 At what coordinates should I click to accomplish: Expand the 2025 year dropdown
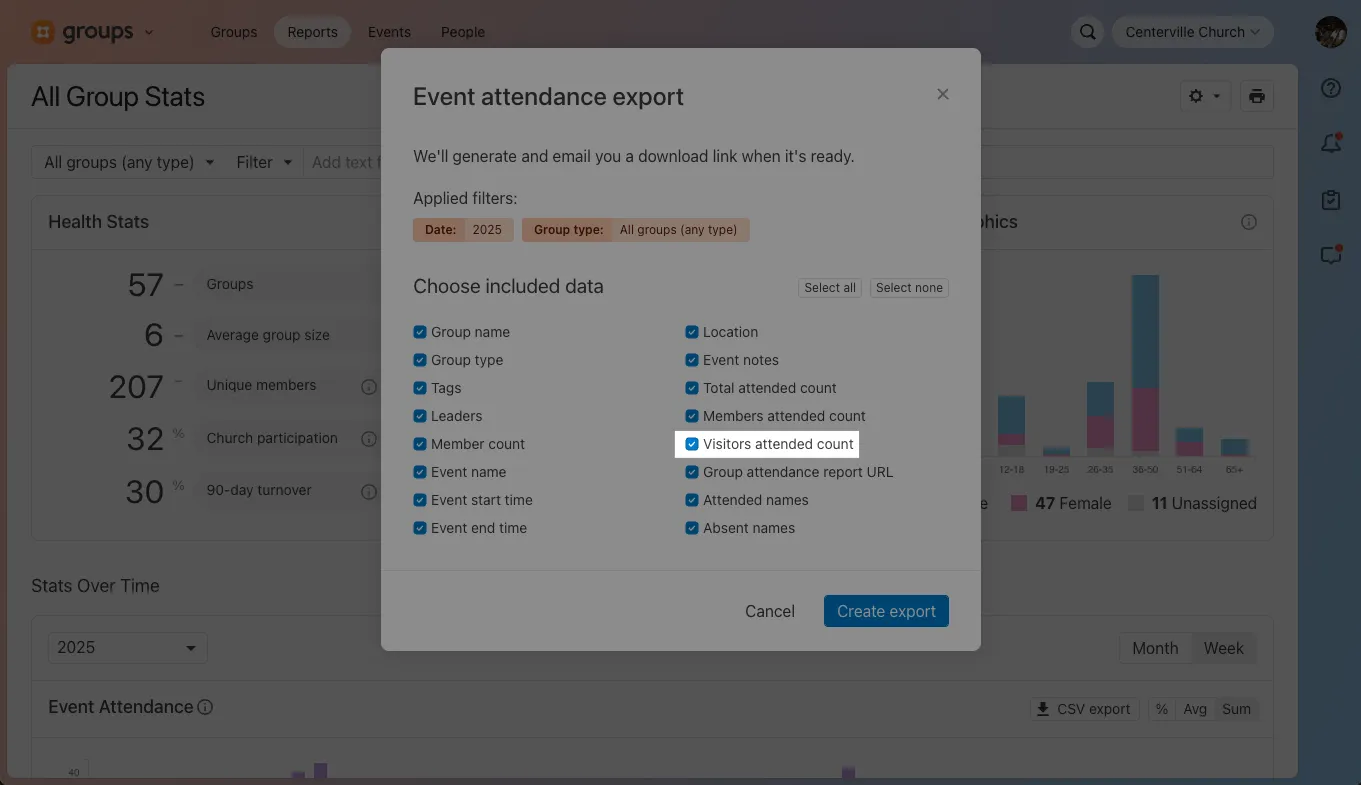click(x=127, y=648)
